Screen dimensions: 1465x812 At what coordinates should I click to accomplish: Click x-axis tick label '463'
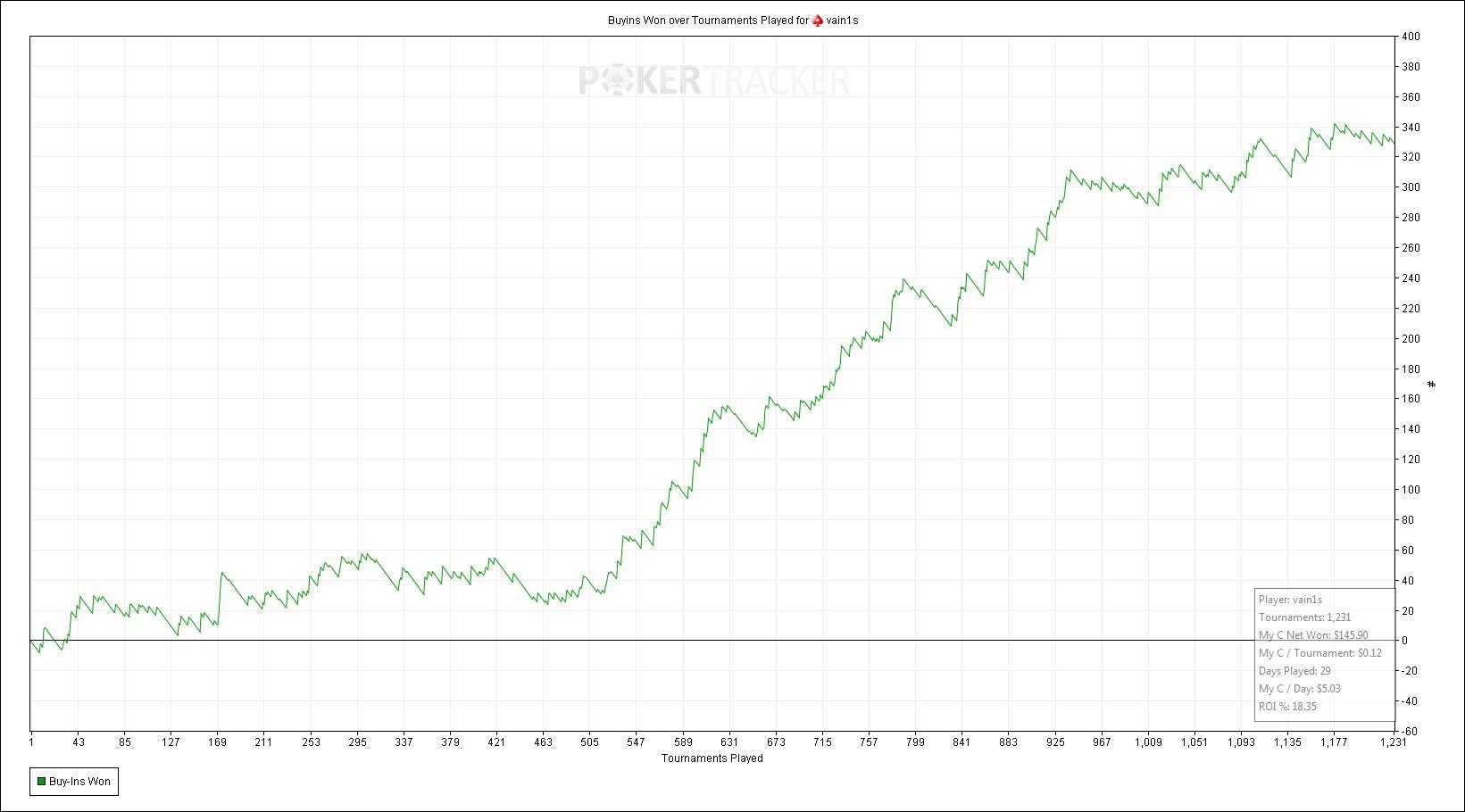[543, 742]
